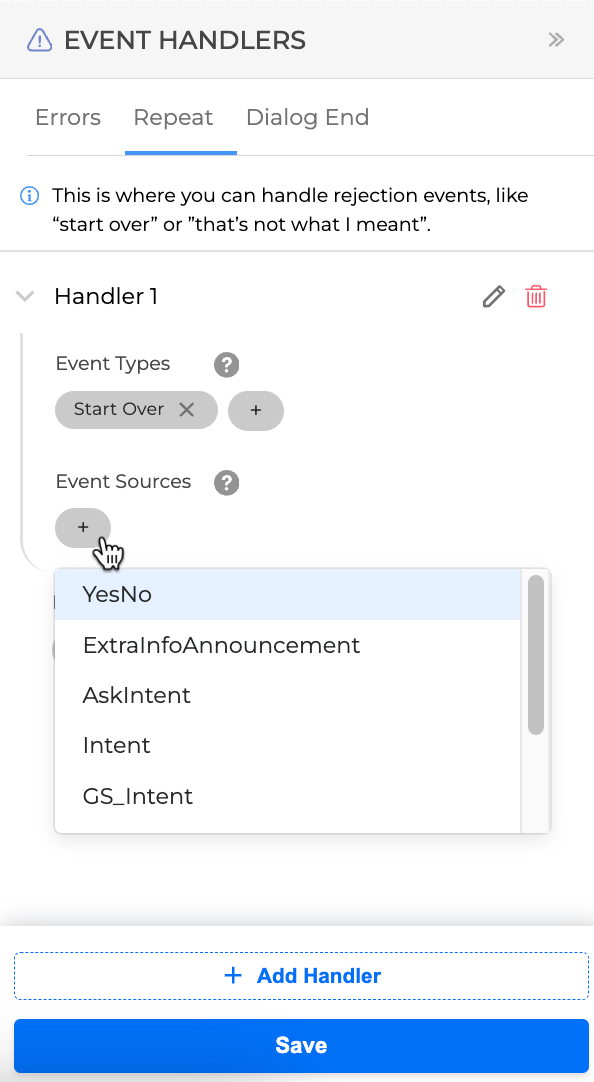Click the warning triangle icon in header

39,40
